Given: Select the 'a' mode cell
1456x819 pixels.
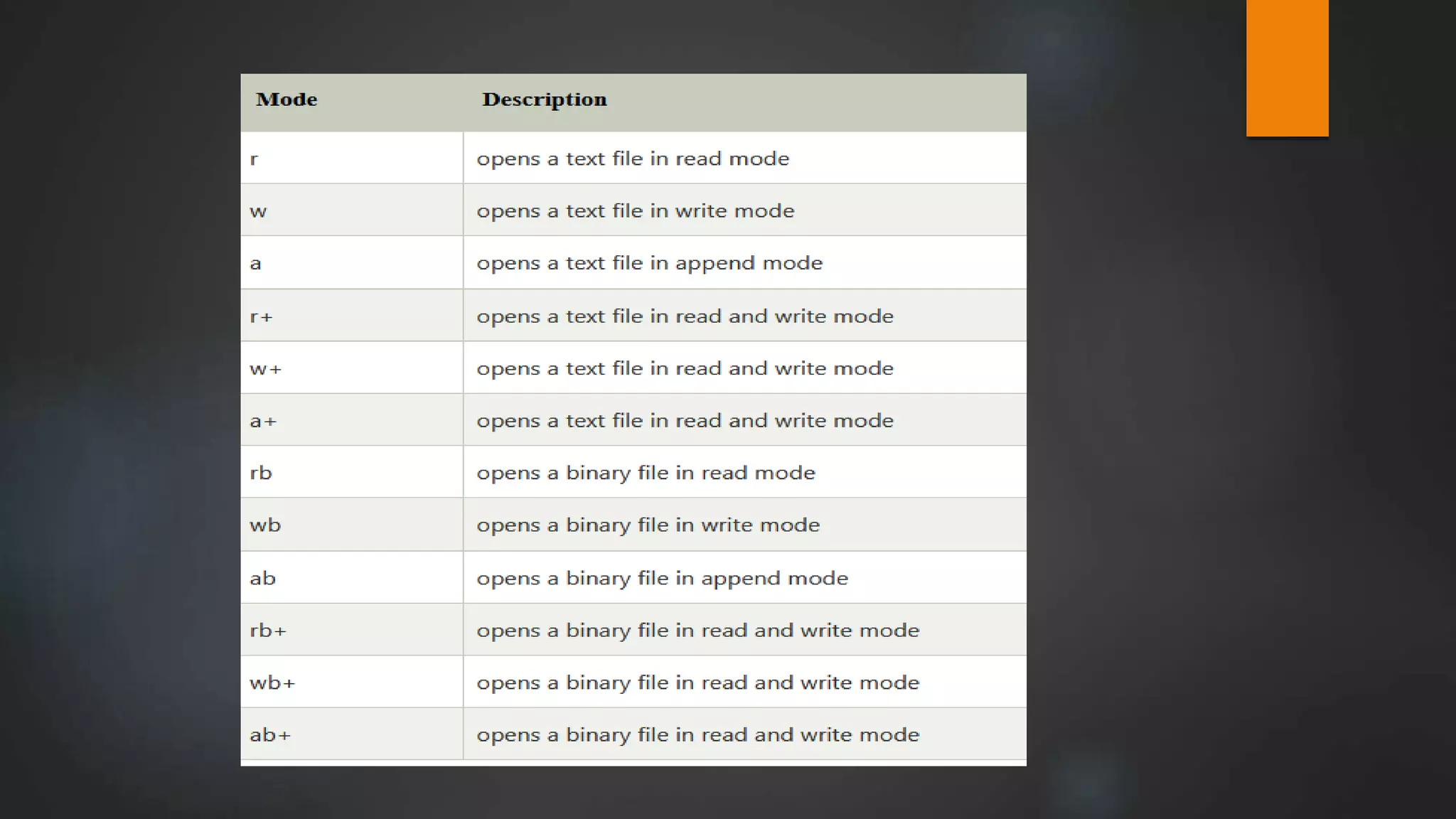Looking at the screenshot, I should coord(255,264).
